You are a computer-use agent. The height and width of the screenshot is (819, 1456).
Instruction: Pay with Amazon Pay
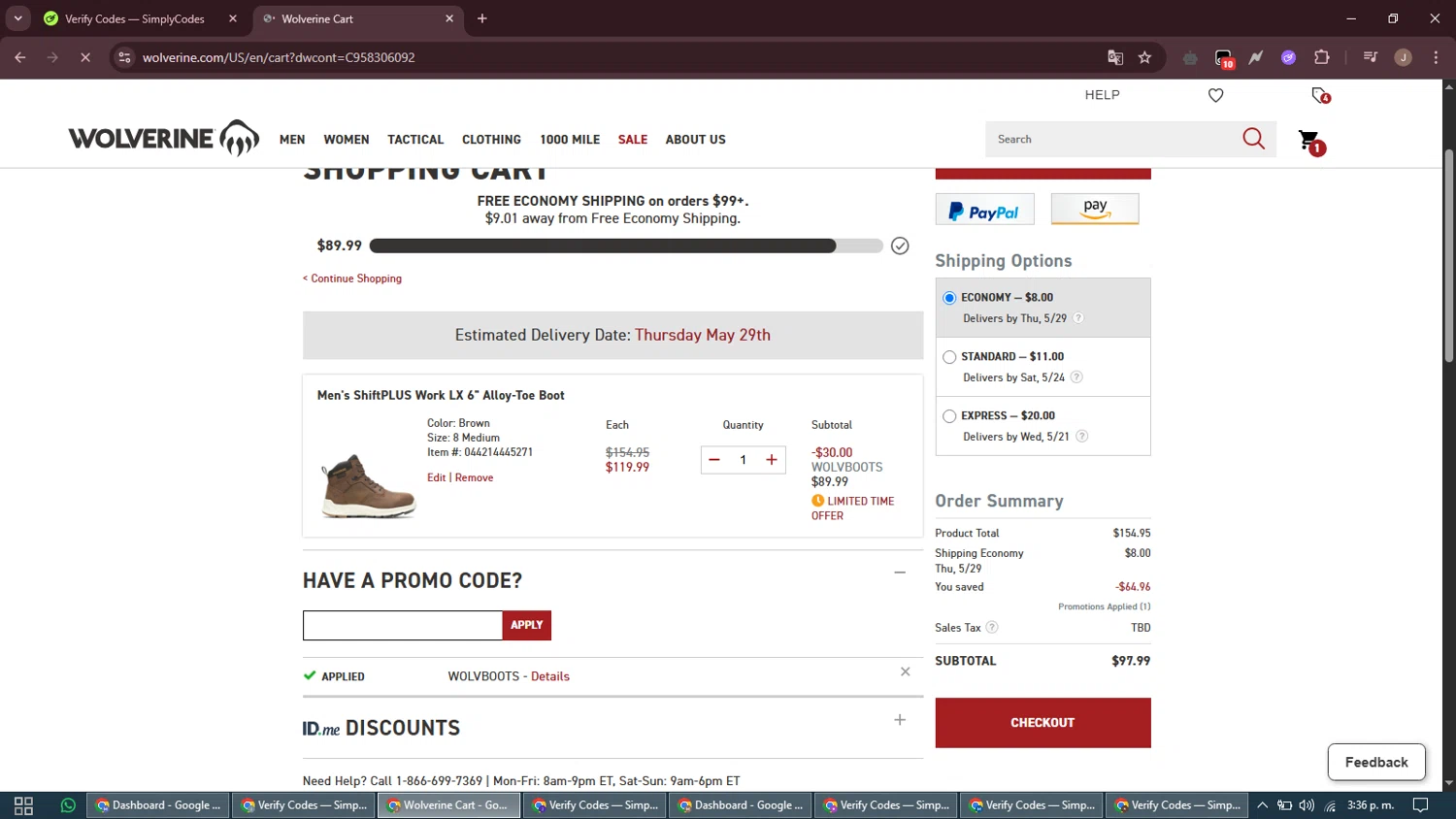[1095, 210]
